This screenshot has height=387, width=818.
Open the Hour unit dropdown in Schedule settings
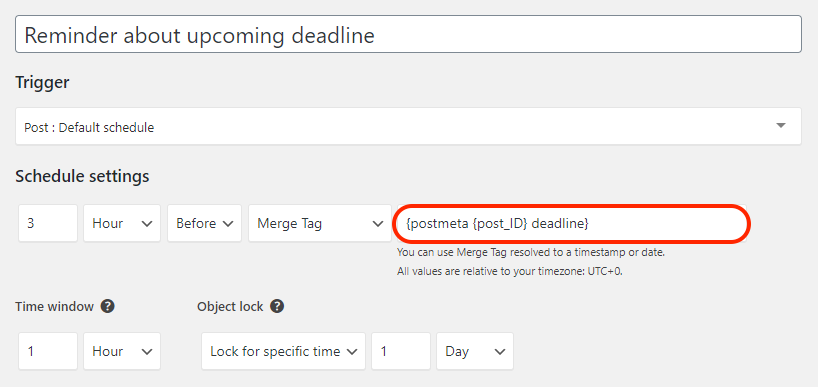[x=122, y=223]
